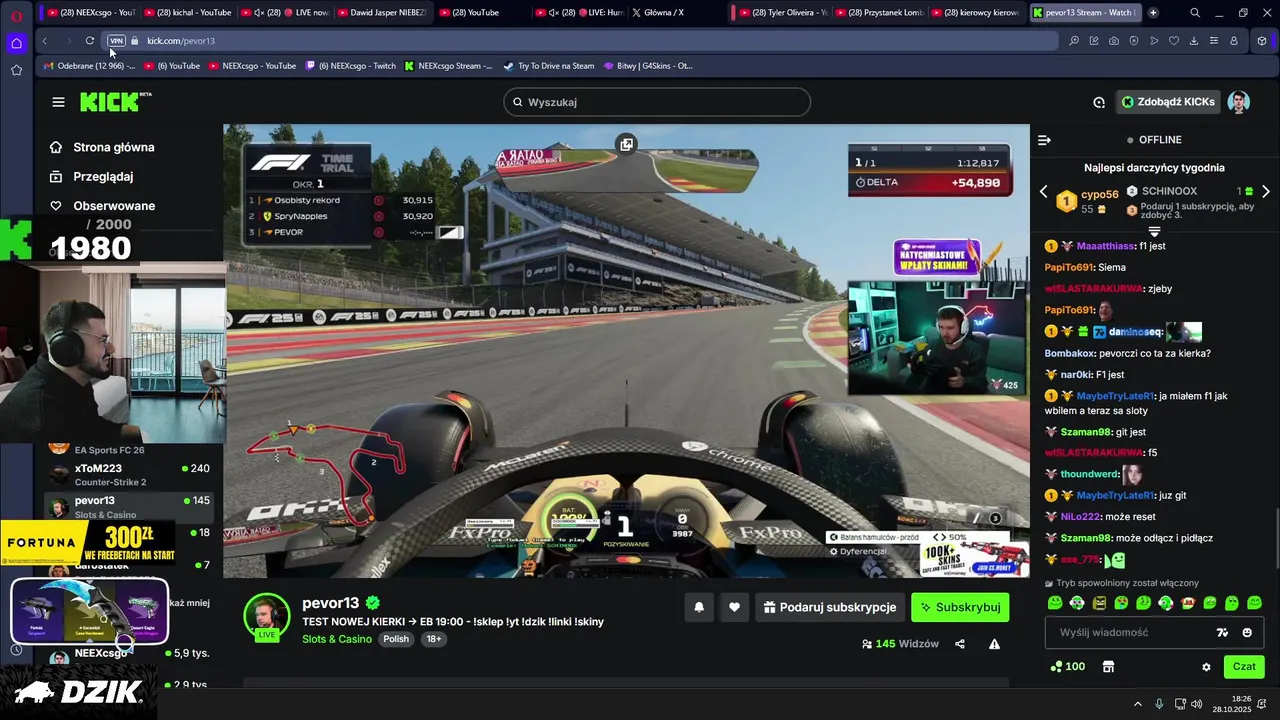Screen dimensions: 1280x720
Task: Click the pevor13 streamer avatar
Action: [x=267, y=616]
